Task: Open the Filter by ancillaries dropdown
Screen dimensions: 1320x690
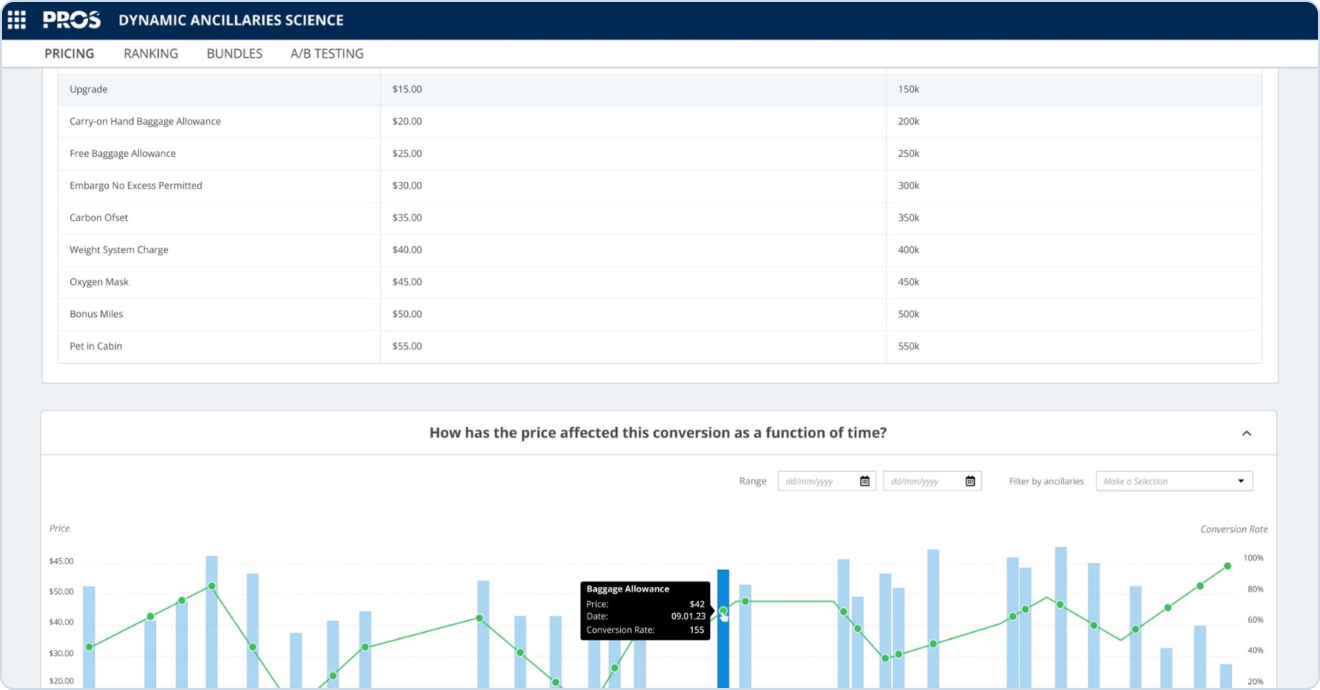Action: (1174, 481)
